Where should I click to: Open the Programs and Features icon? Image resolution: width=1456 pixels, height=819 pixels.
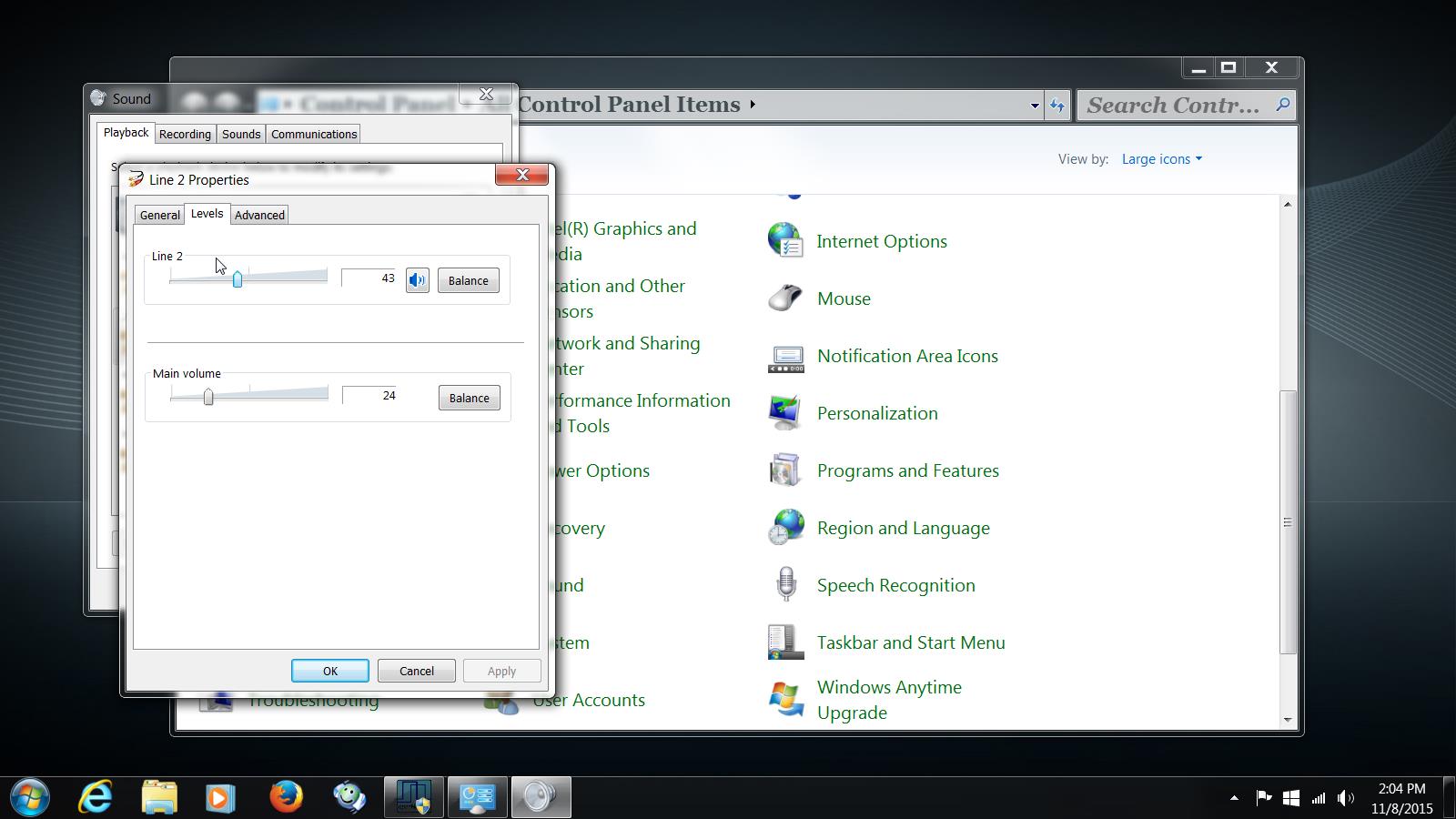(x=785, y=470)
